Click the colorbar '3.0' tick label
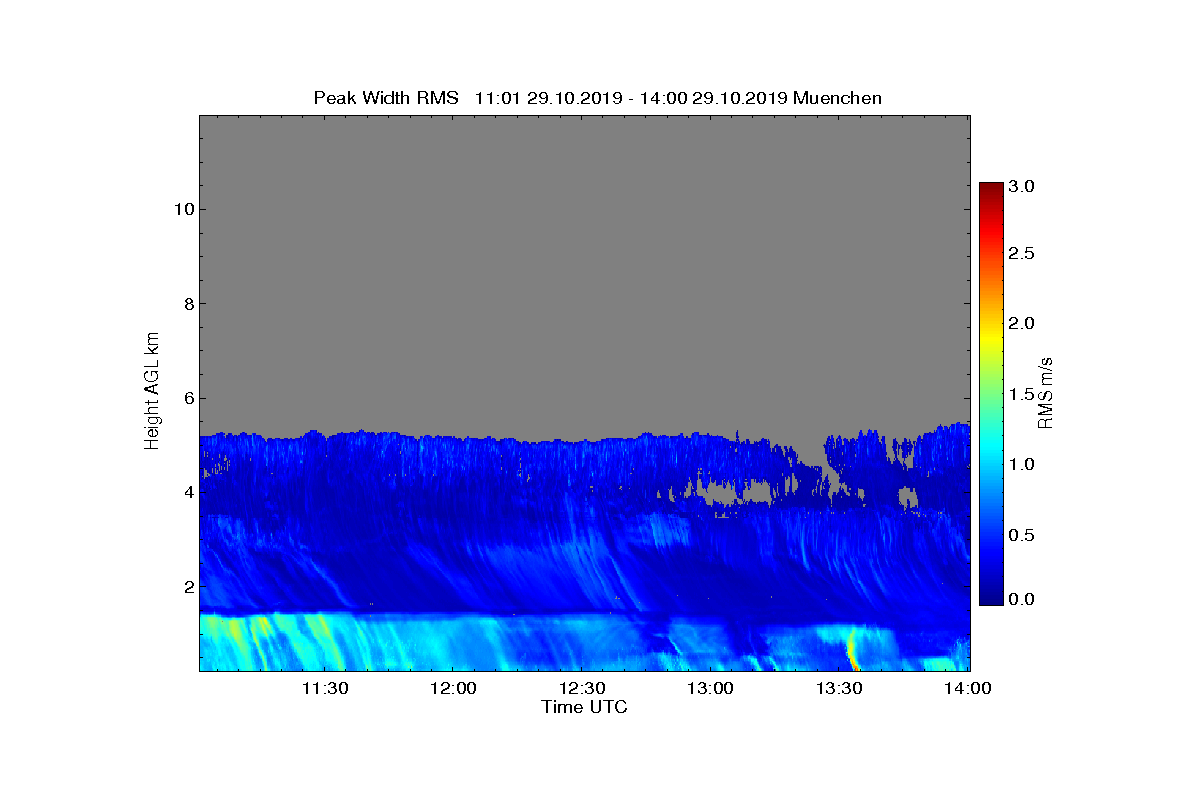 point(1021,187)
